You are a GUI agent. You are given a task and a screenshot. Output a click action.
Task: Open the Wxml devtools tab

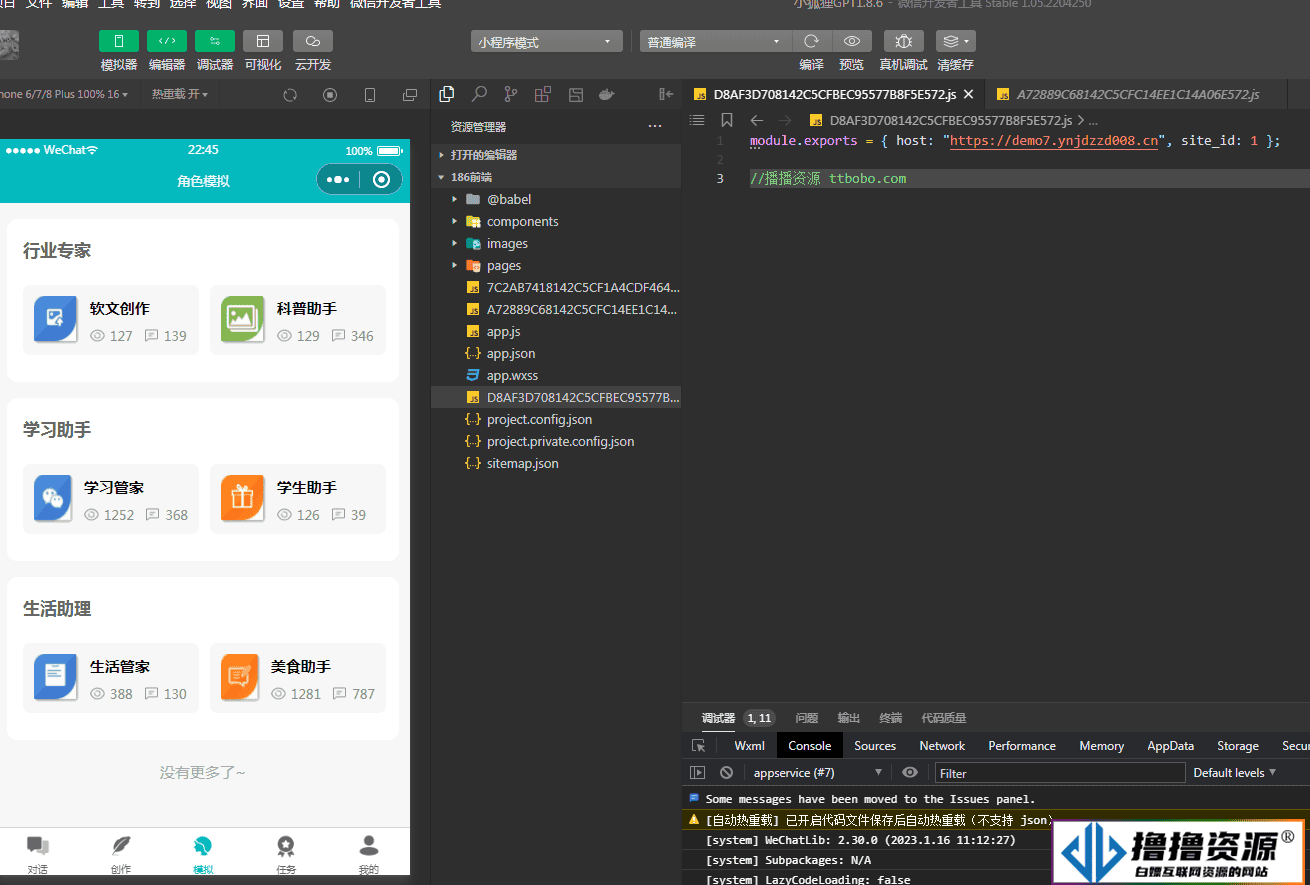(749, 746)
